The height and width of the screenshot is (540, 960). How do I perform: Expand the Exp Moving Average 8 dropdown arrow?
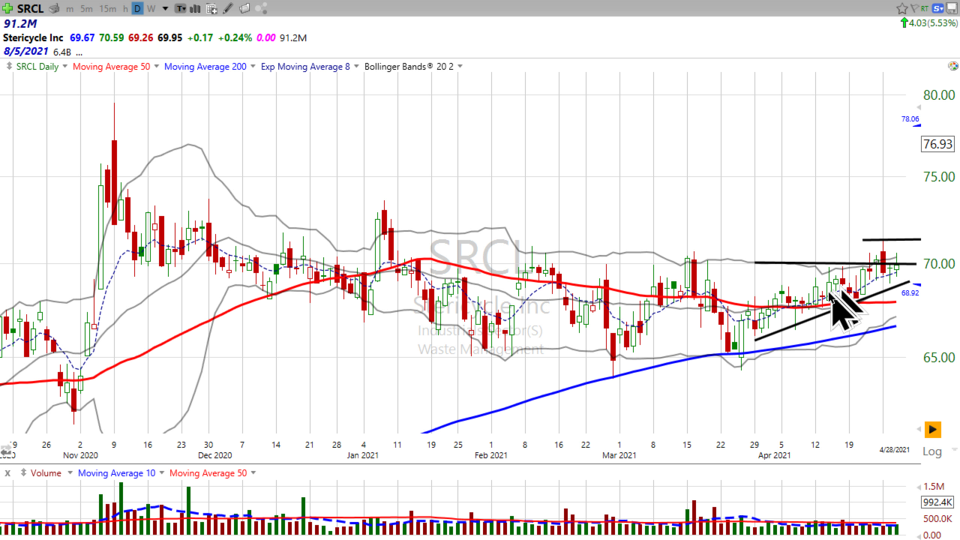click(356, 66)
